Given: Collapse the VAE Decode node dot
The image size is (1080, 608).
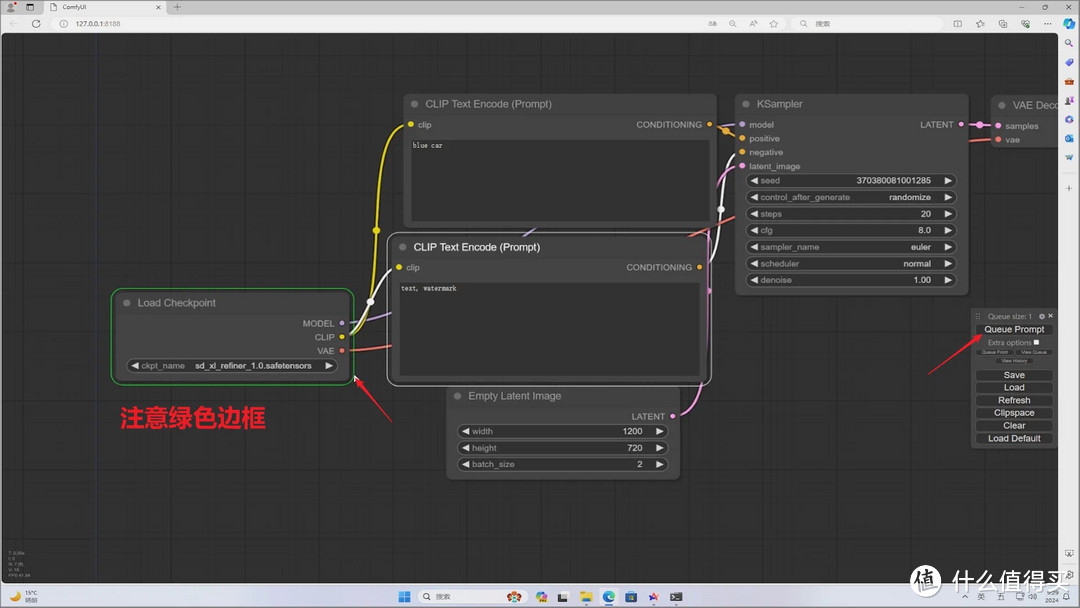Looking at the screenshot, I should point(1002,105).
